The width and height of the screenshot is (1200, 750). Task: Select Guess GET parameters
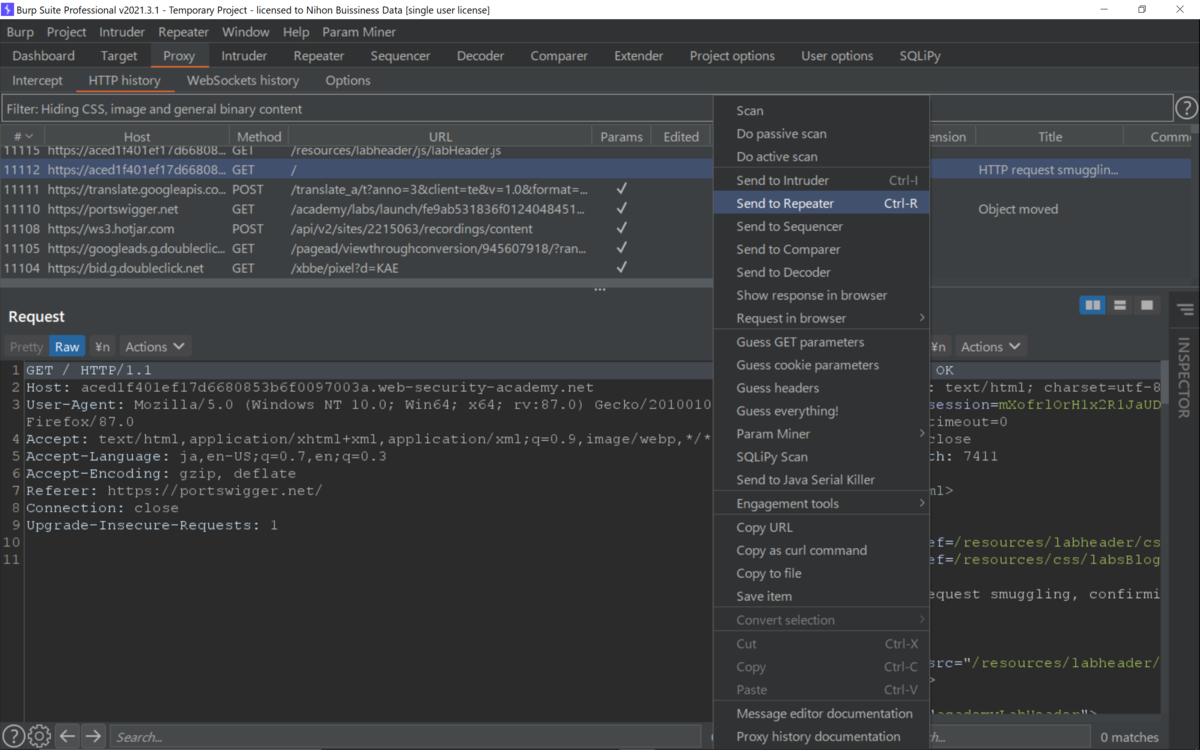point(822,342)
